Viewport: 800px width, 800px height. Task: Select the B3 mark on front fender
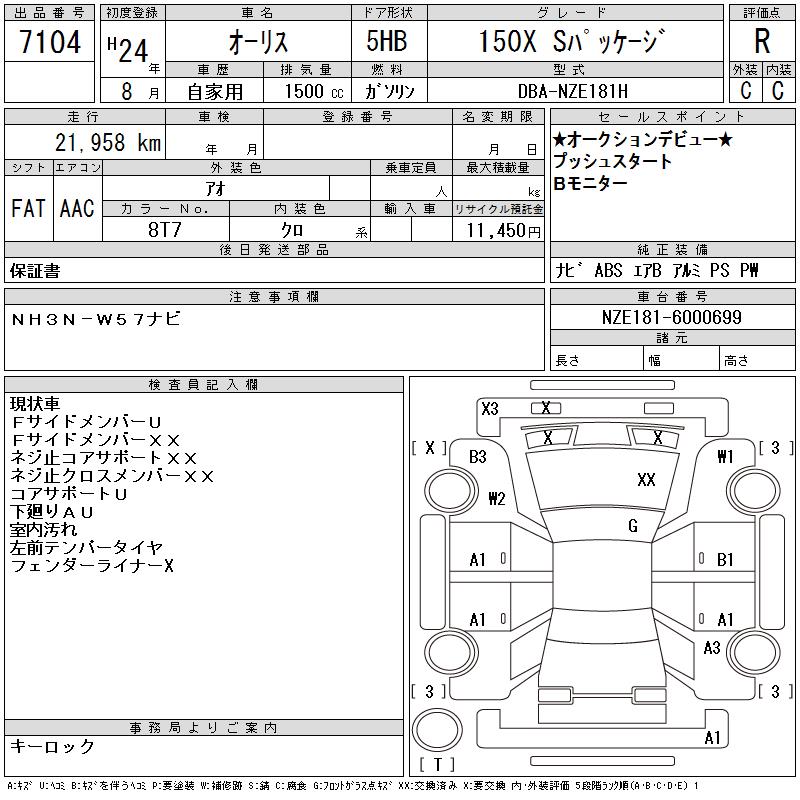[x=478, y=457]
